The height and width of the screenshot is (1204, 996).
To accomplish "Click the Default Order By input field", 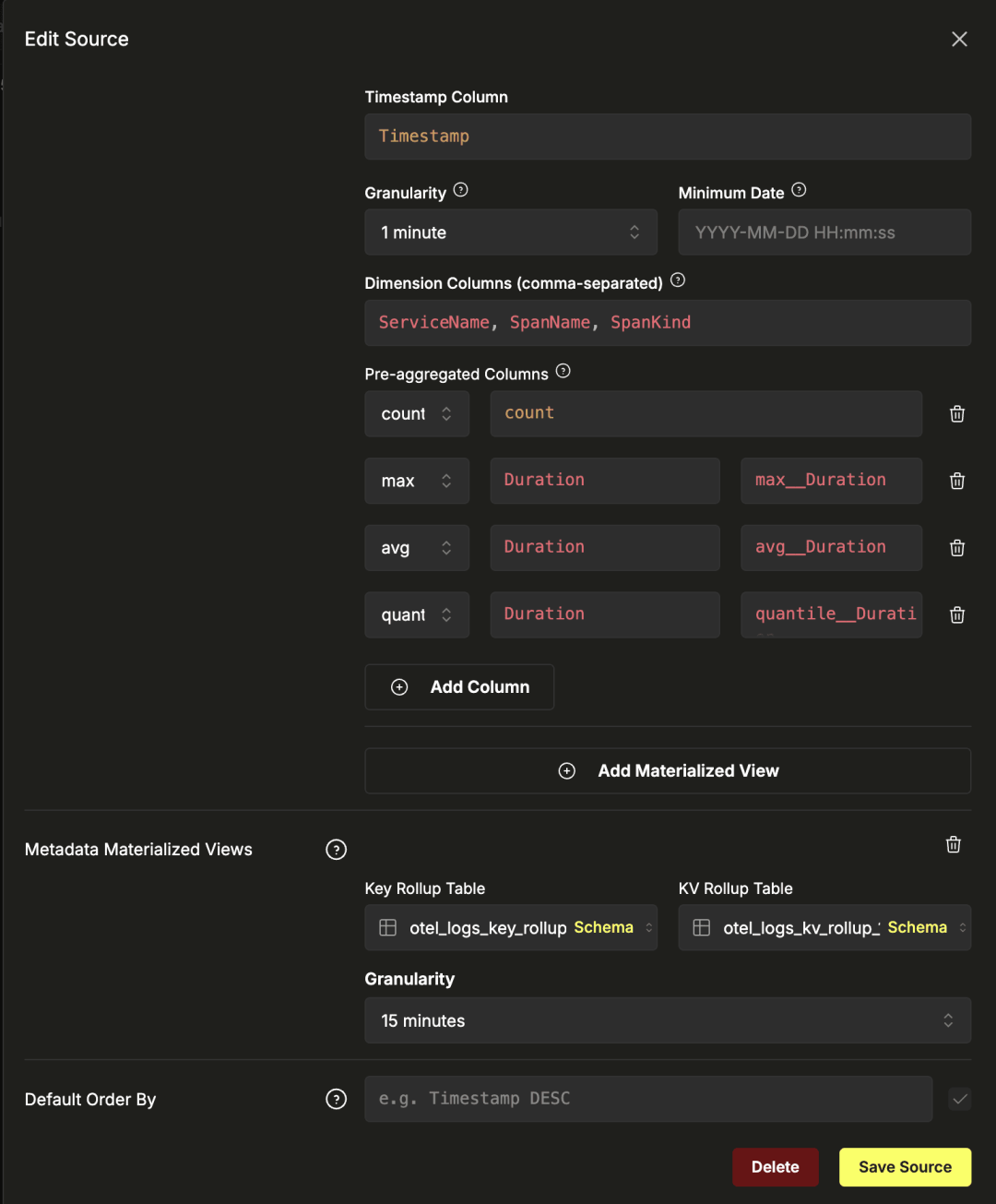I will point(648,1099).
